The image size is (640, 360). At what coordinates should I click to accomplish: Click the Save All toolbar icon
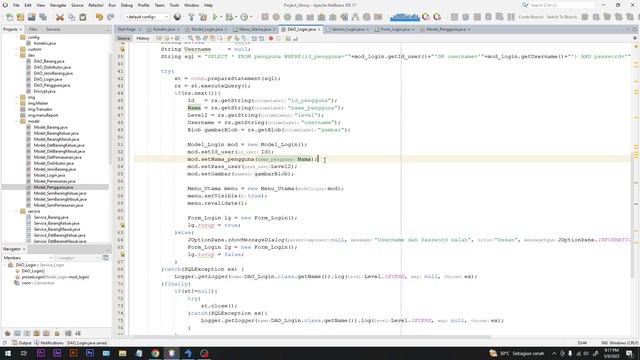[x=43, y=17]
